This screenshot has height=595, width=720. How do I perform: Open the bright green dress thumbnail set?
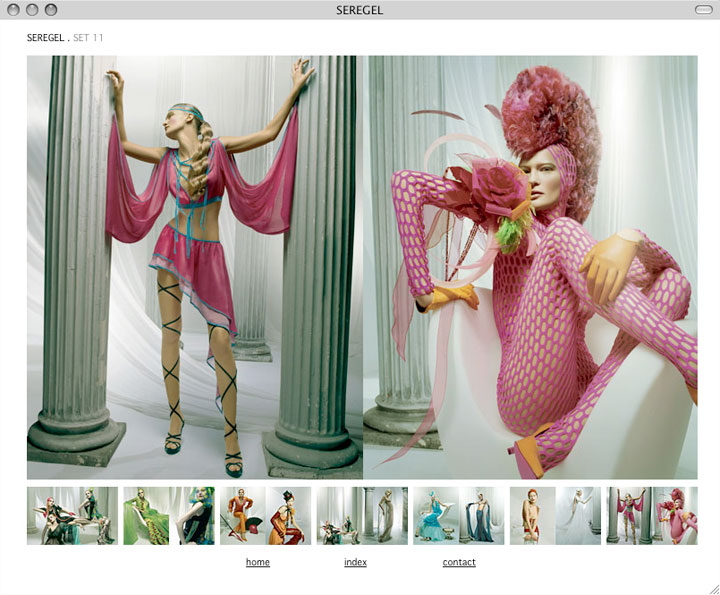click(168, 516)
